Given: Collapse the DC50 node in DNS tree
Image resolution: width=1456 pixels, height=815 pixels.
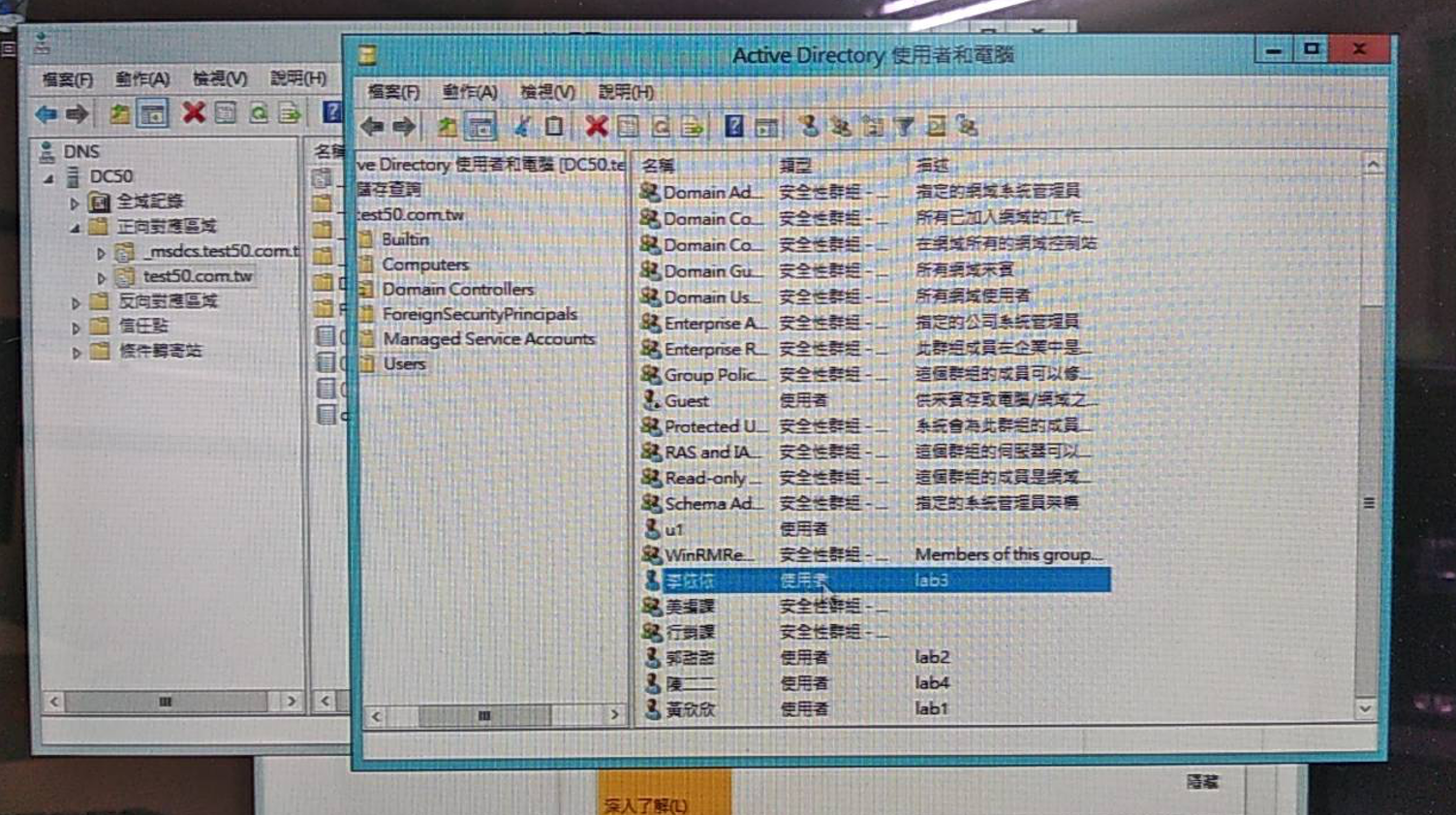Looking at the screenshot, I should click(48, 178).
